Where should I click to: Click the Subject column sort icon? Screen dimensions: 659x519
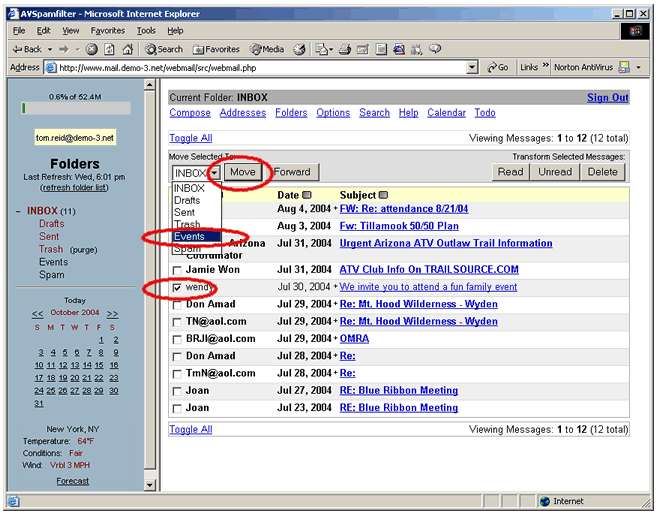pyautogui.click(x=384, y=195)
